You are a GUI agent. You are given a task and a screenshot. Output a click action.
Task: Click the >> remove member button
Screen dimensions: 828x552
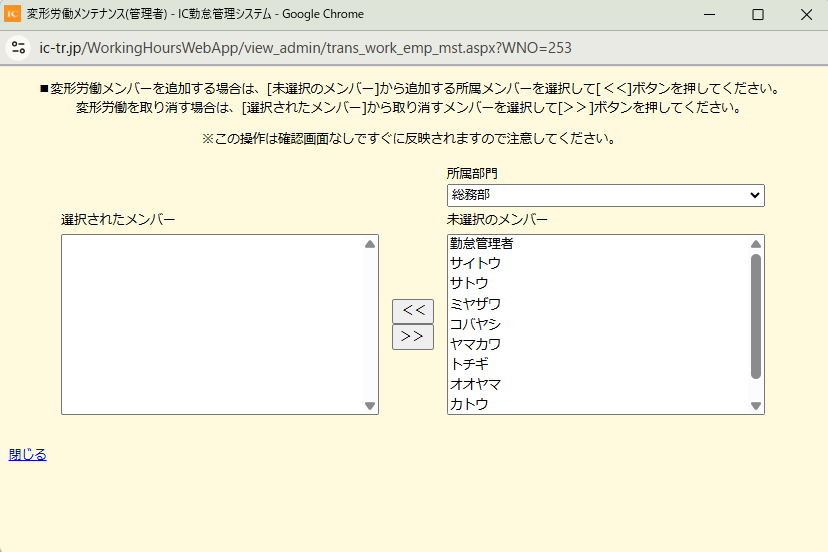click(413, 337)
